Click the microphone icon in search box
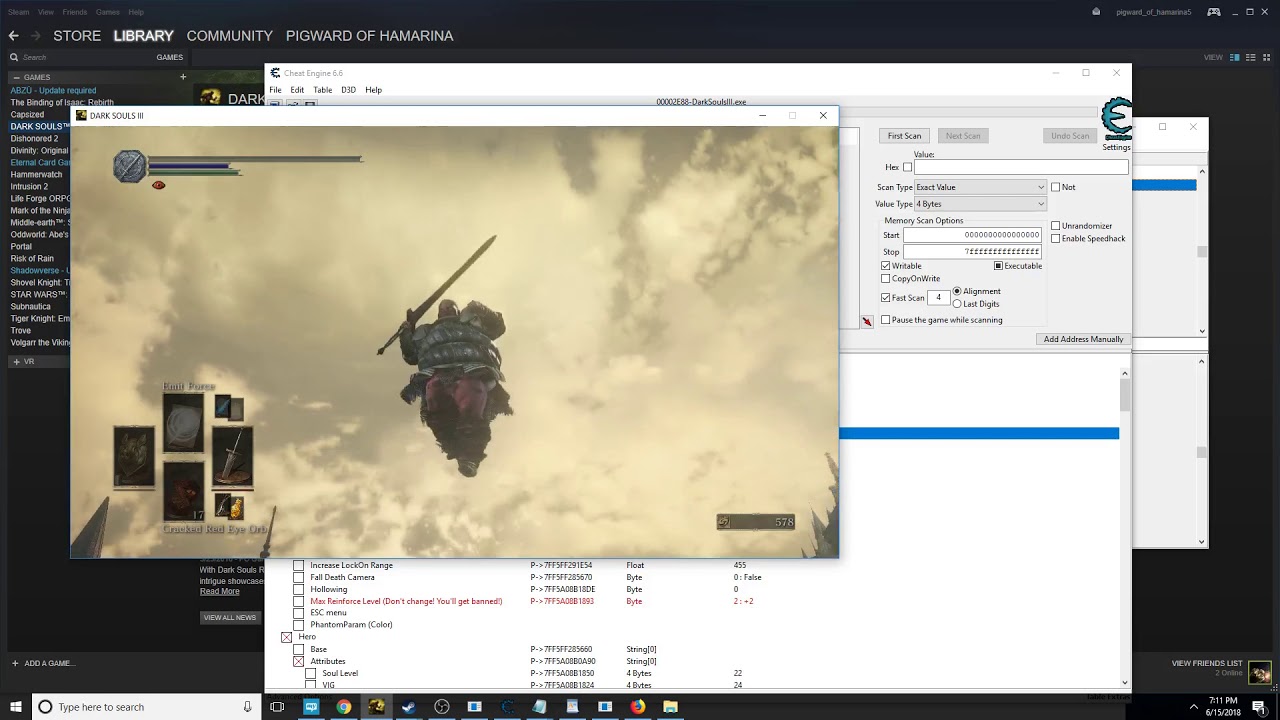 tap(247, 707)
